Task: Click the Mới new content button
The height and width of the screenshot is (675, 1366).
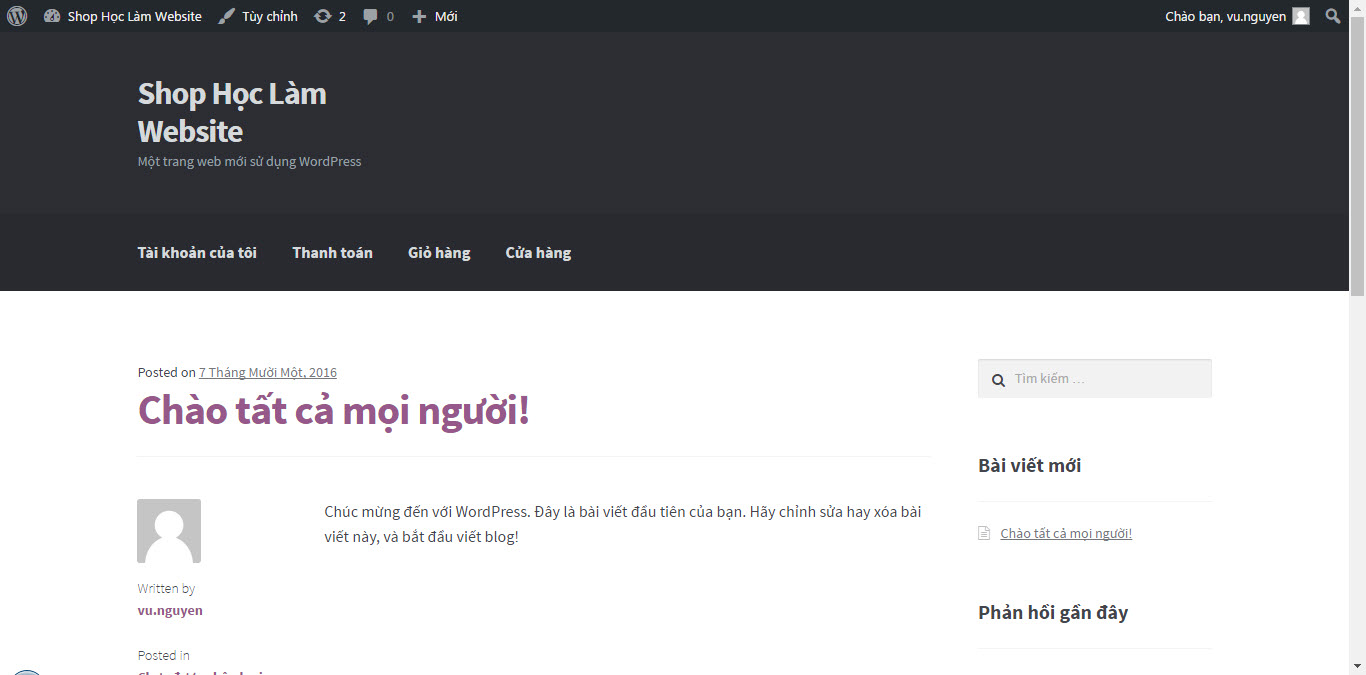Action: click(x=434, y=16)
